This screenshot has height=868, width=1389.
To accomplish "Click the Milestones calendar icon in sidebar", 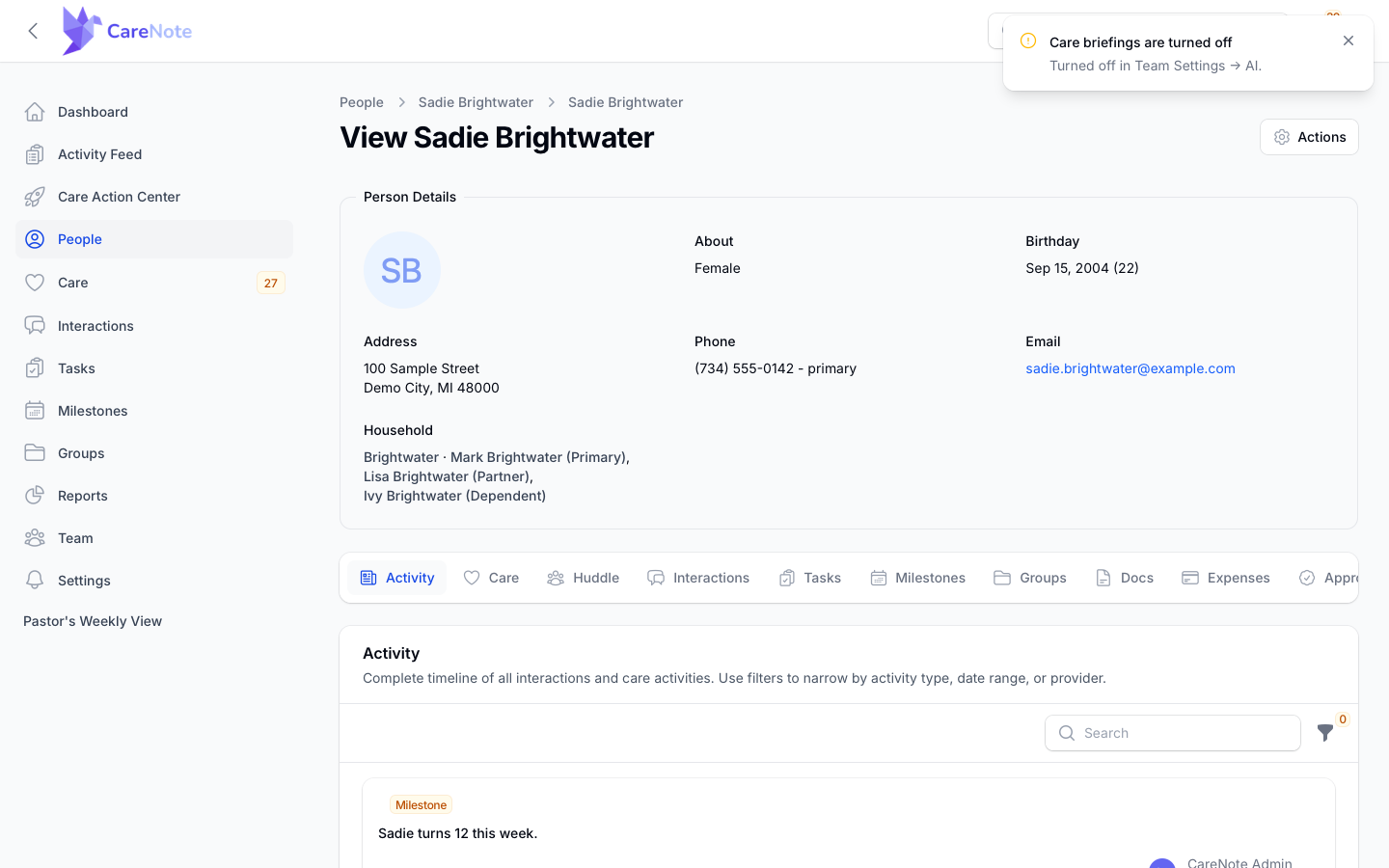I will click(35, 411).
